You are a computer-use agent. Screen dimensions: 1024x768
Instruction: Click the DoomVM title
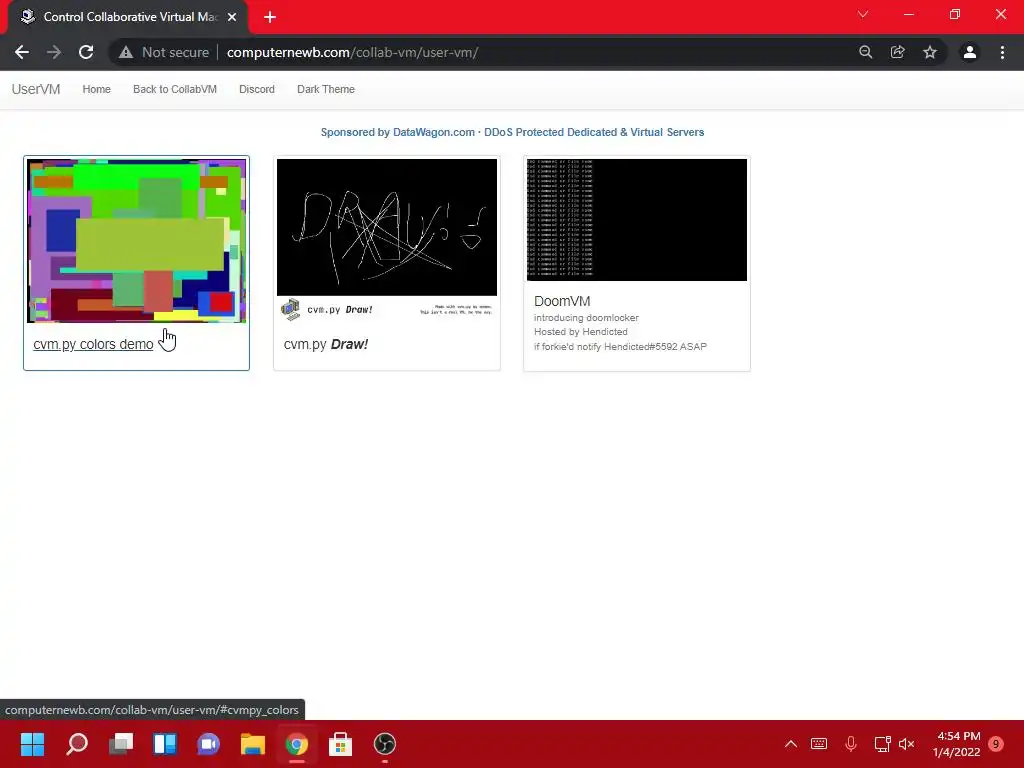[562, 301]
